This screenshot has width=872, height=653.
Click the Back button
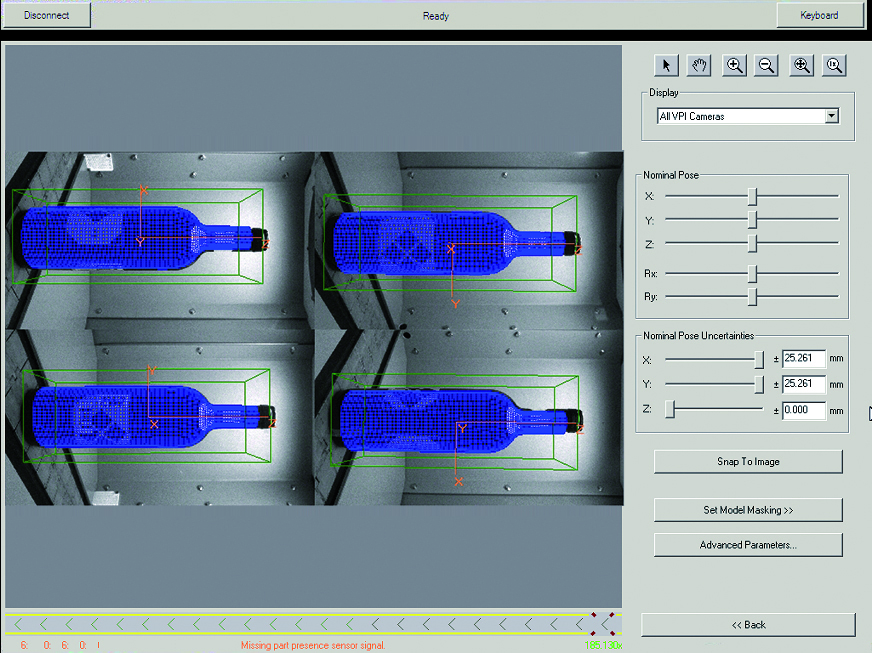point(748,624)
